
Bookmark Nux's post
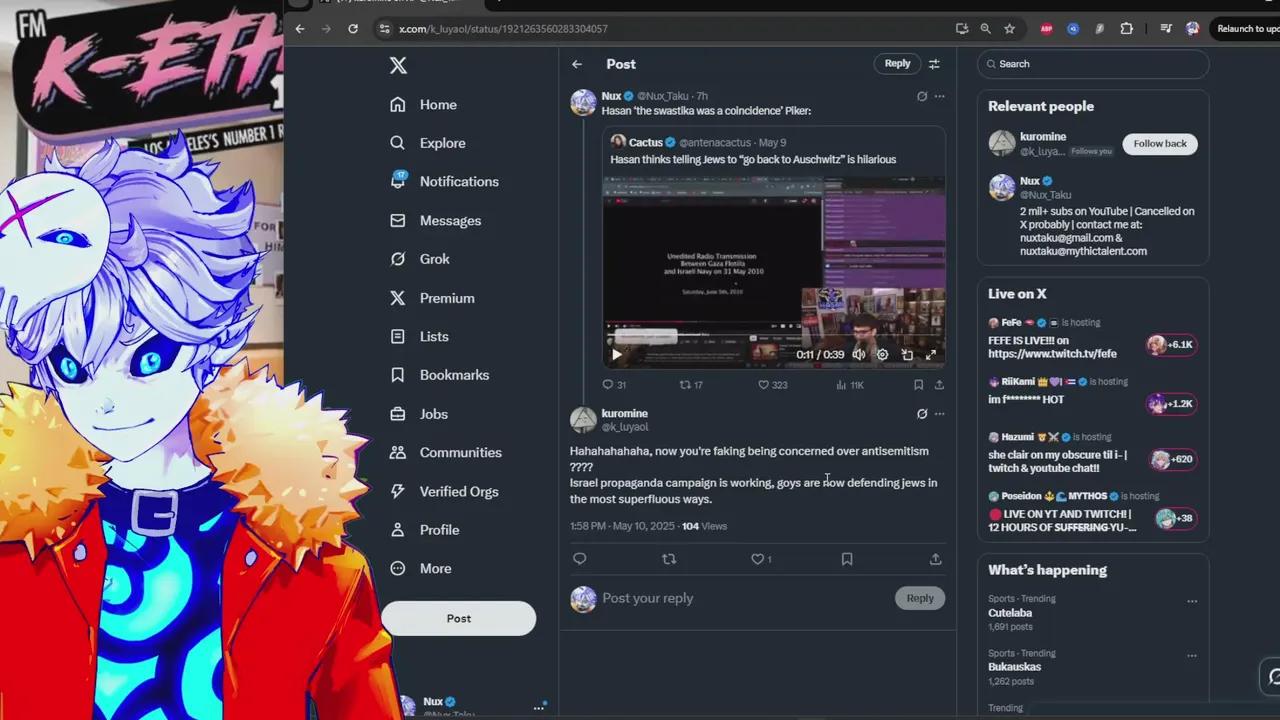pos(918,384)
